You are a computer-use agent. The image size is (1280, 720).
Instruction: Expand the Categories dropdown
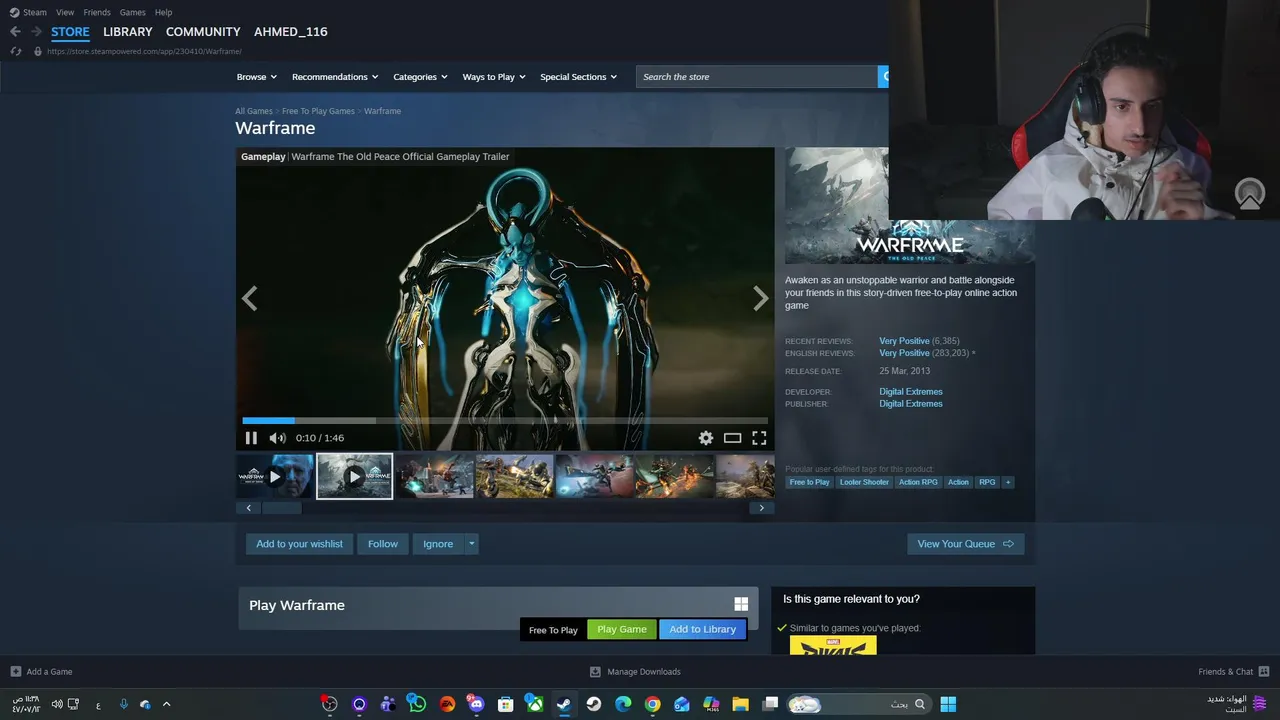coord(420,77)
